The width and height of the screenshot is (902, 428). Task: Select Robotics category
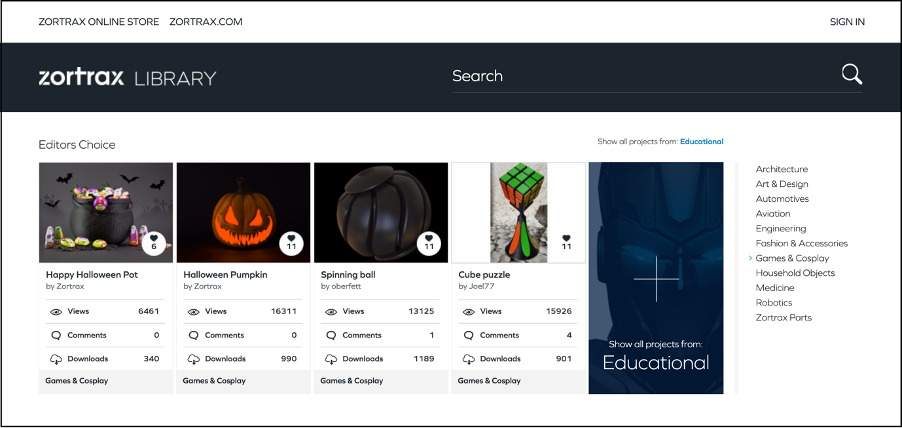click(774, 303)
